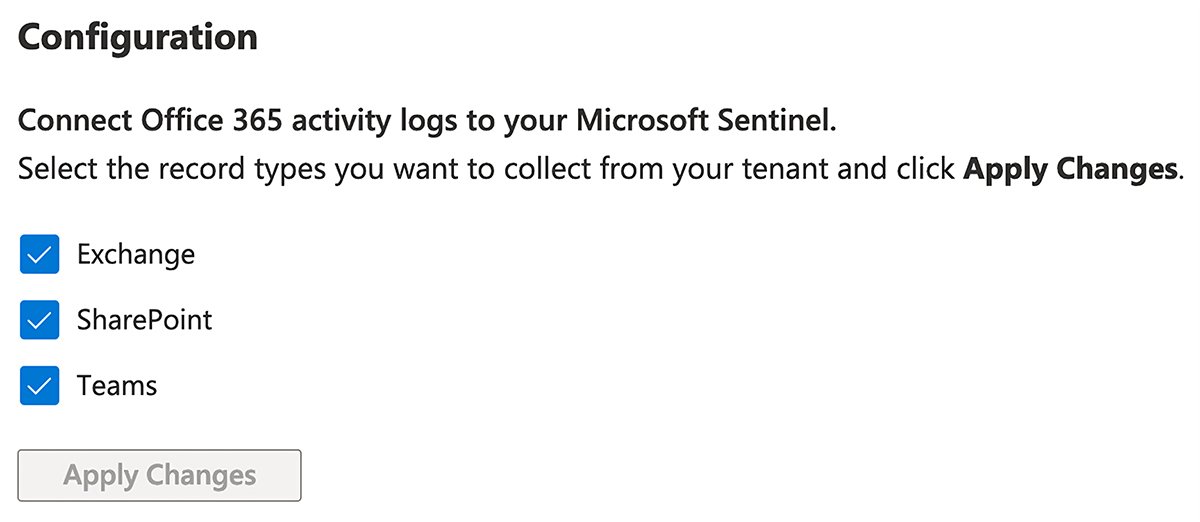
Task: Click the SharePoint label text
Action: [x=145, y=321]
